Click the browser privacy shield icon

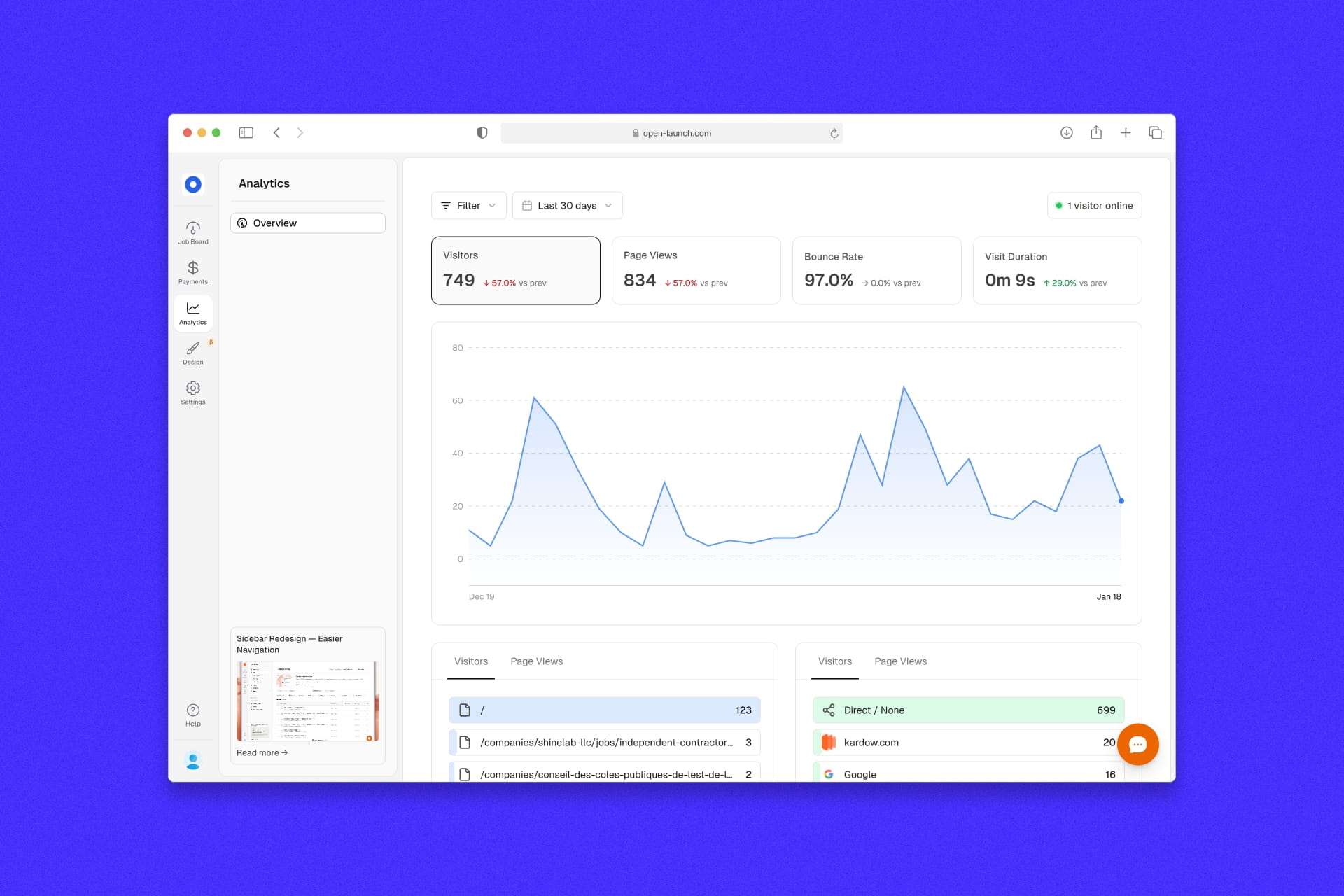pos(482,133)
